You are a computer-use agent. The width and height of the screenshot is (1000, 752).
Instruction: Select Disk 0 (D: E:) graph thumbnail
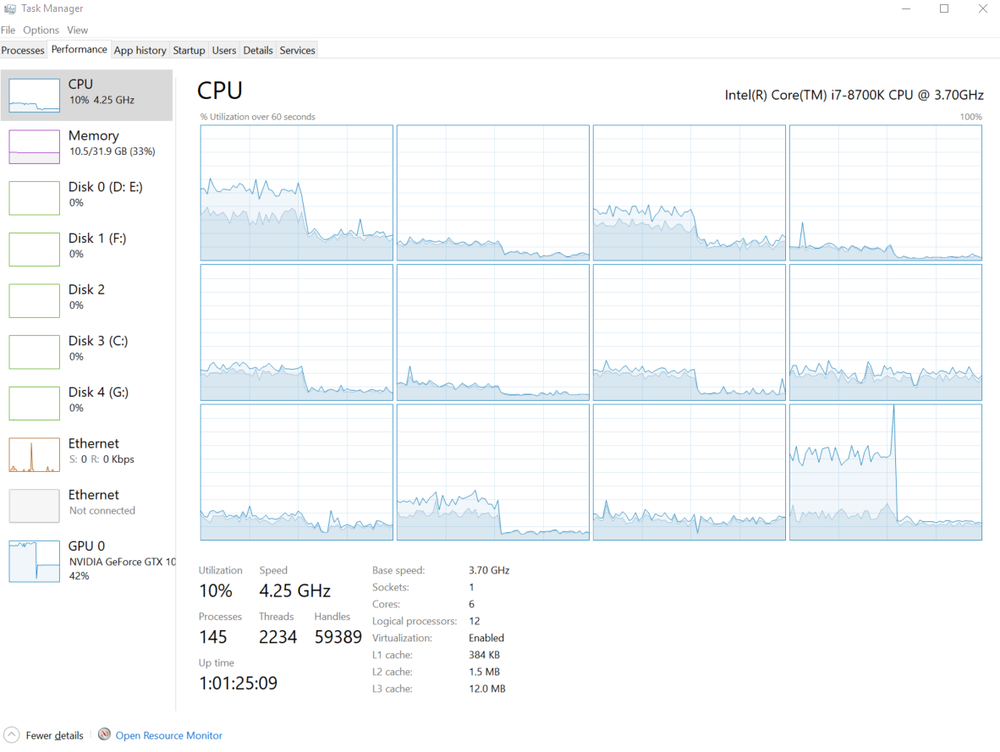pyautogui.click(x=34, y=198)
